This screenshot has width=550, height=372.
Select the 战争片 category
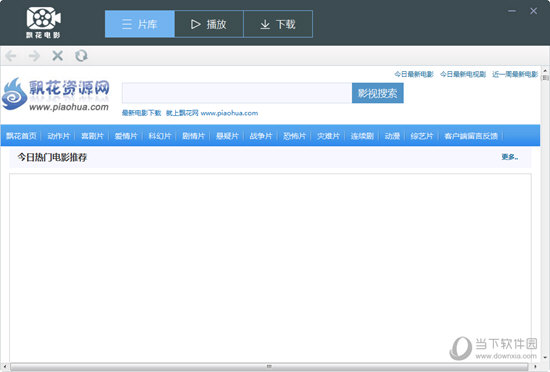(261, 136)
